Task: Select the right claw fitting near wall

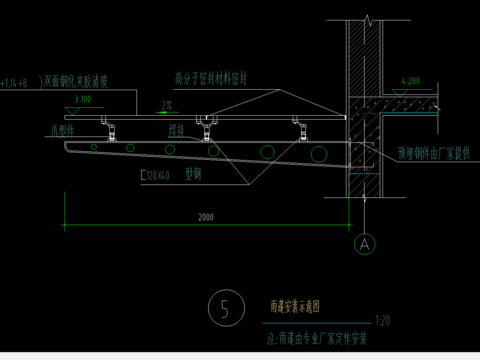Action: [300, 128]
